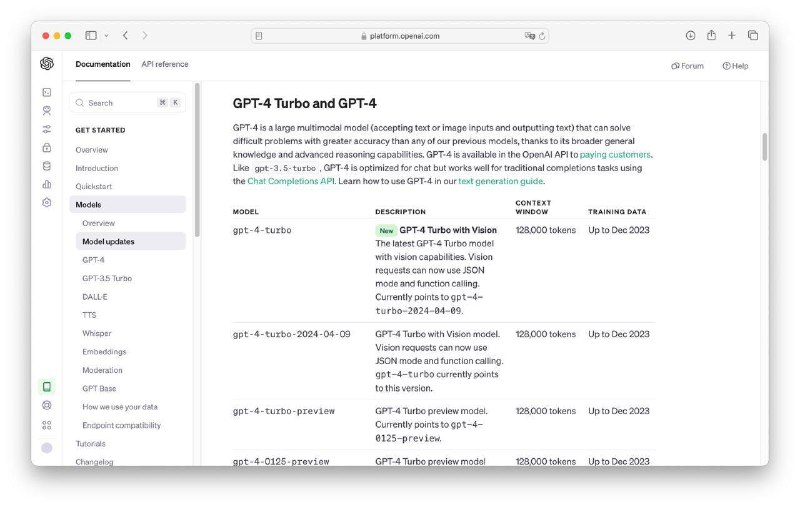This screenshot has height=507, width=800.
Task: Show Safari tab overview
Action: [x=753, y=35]
